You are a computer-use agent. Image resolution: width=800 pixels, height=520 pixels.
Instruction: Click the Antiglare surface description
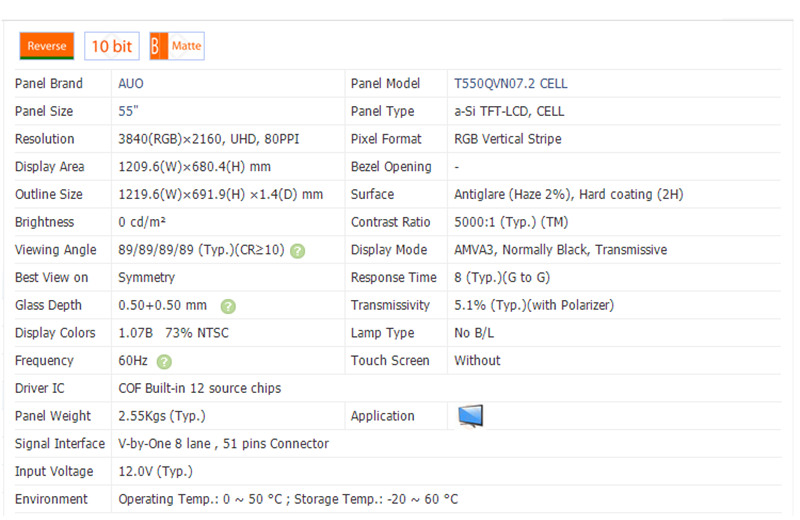tap(568, 195)
